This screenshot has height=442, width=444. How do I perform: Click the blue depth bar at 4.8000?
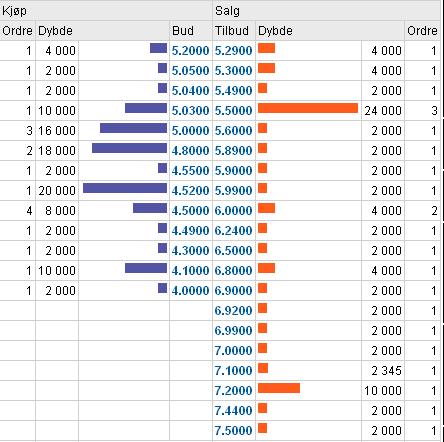[129, 148]
